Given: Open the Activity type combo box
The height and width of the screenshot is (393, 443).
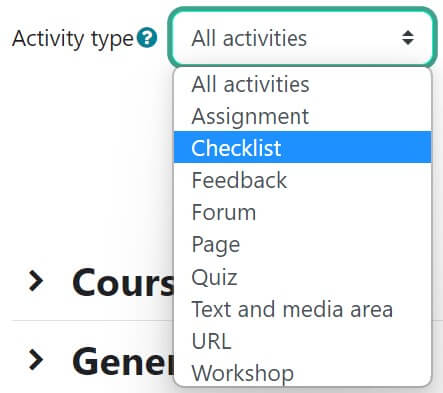Looking at the screenshot, I should (302, 37).
